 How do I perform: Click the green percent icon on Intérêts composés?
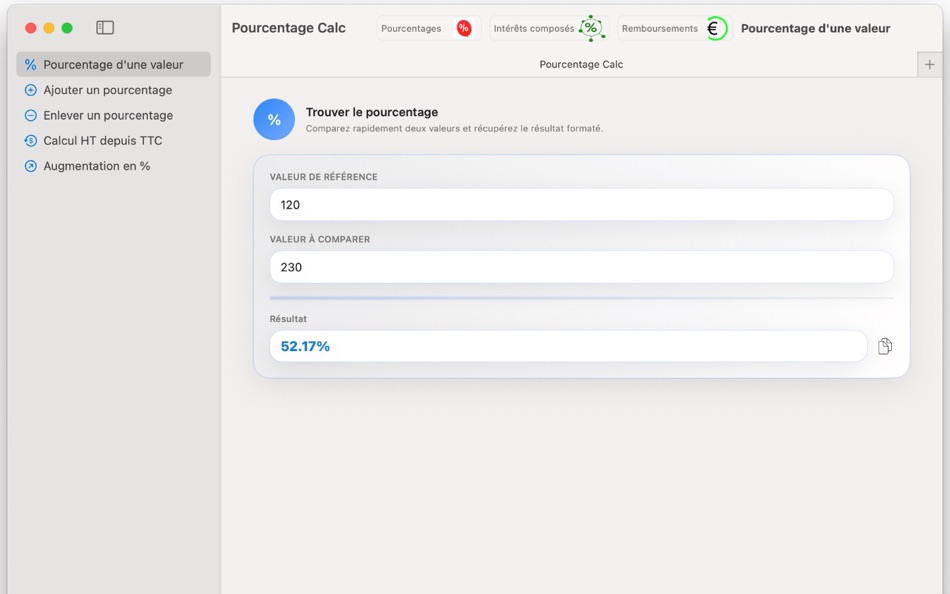(x=591, y=28)
